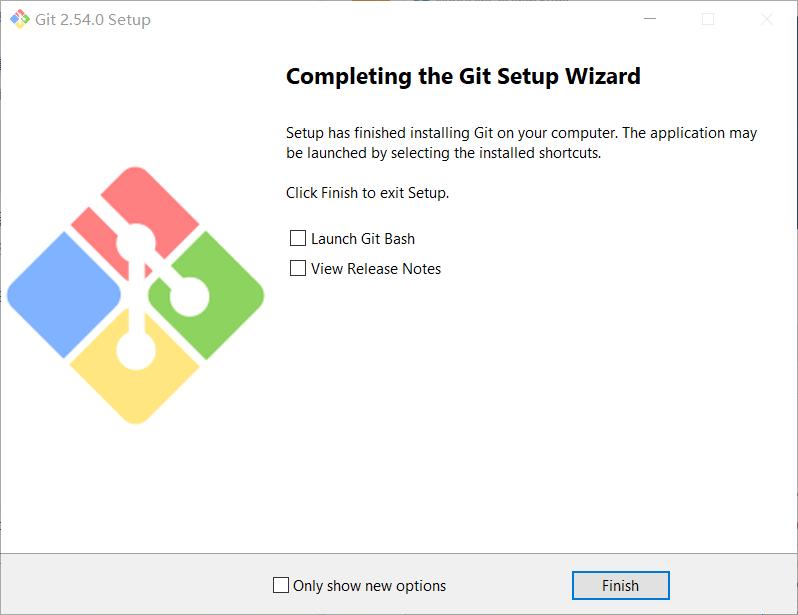Click the Git icon in the title bar
798x615 pixels.
(20, 19)
